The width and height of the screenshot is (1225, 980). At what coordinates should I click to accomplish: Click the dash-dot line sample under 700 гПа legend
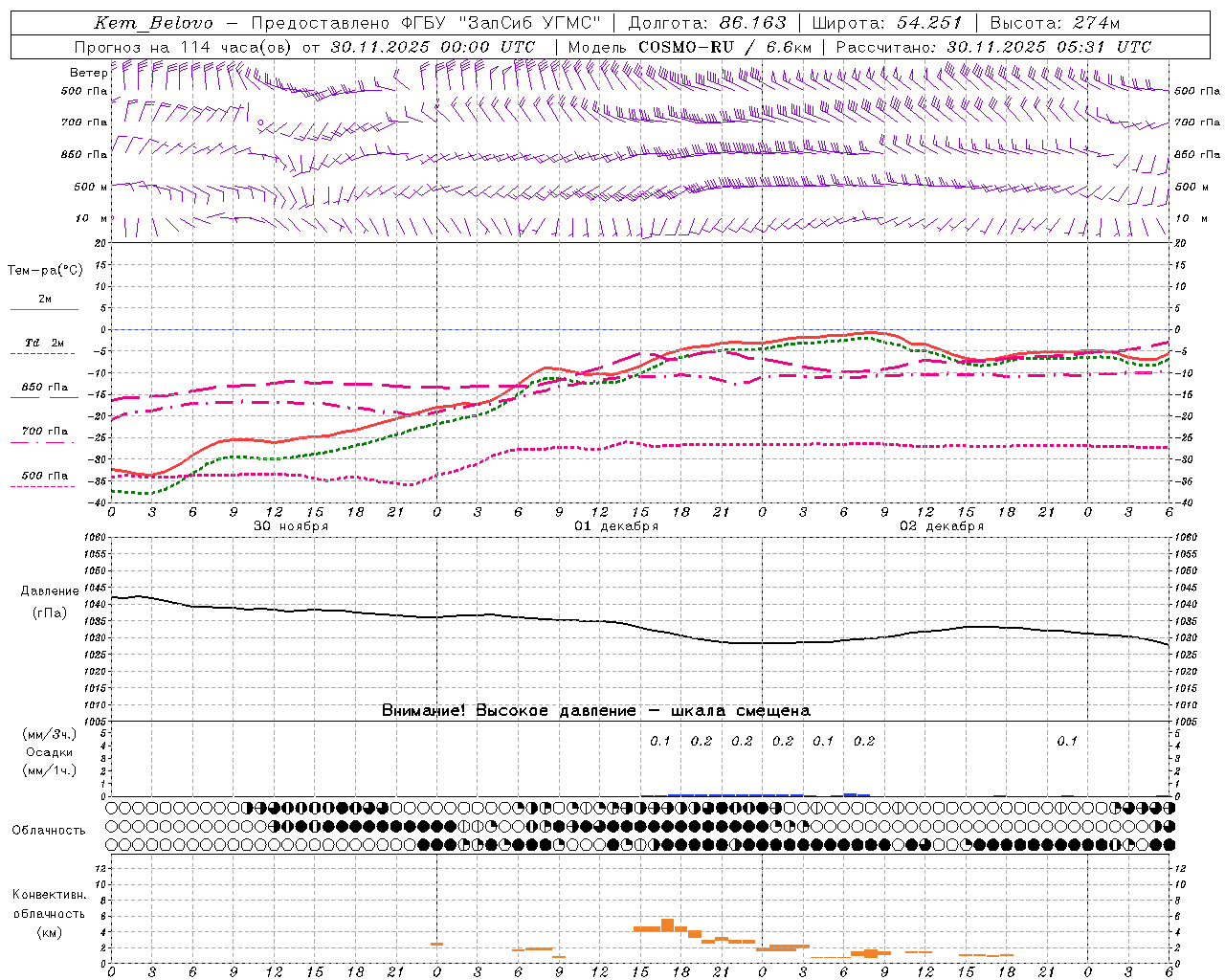[x=43, y=443]
